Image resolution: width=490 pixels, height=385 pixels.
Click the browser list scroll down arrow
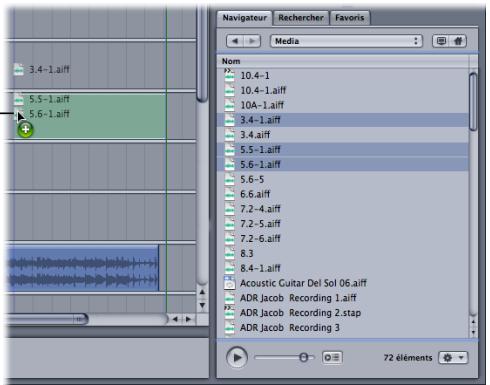(x=473, y=332)
